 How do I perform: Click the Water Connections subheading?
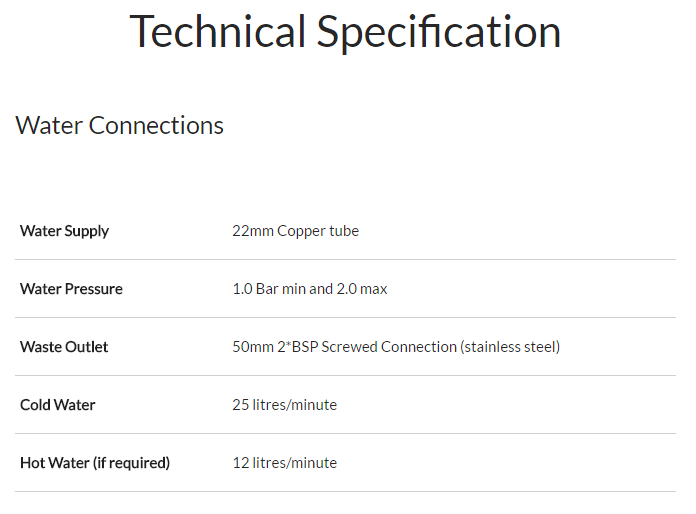(120, 126)
